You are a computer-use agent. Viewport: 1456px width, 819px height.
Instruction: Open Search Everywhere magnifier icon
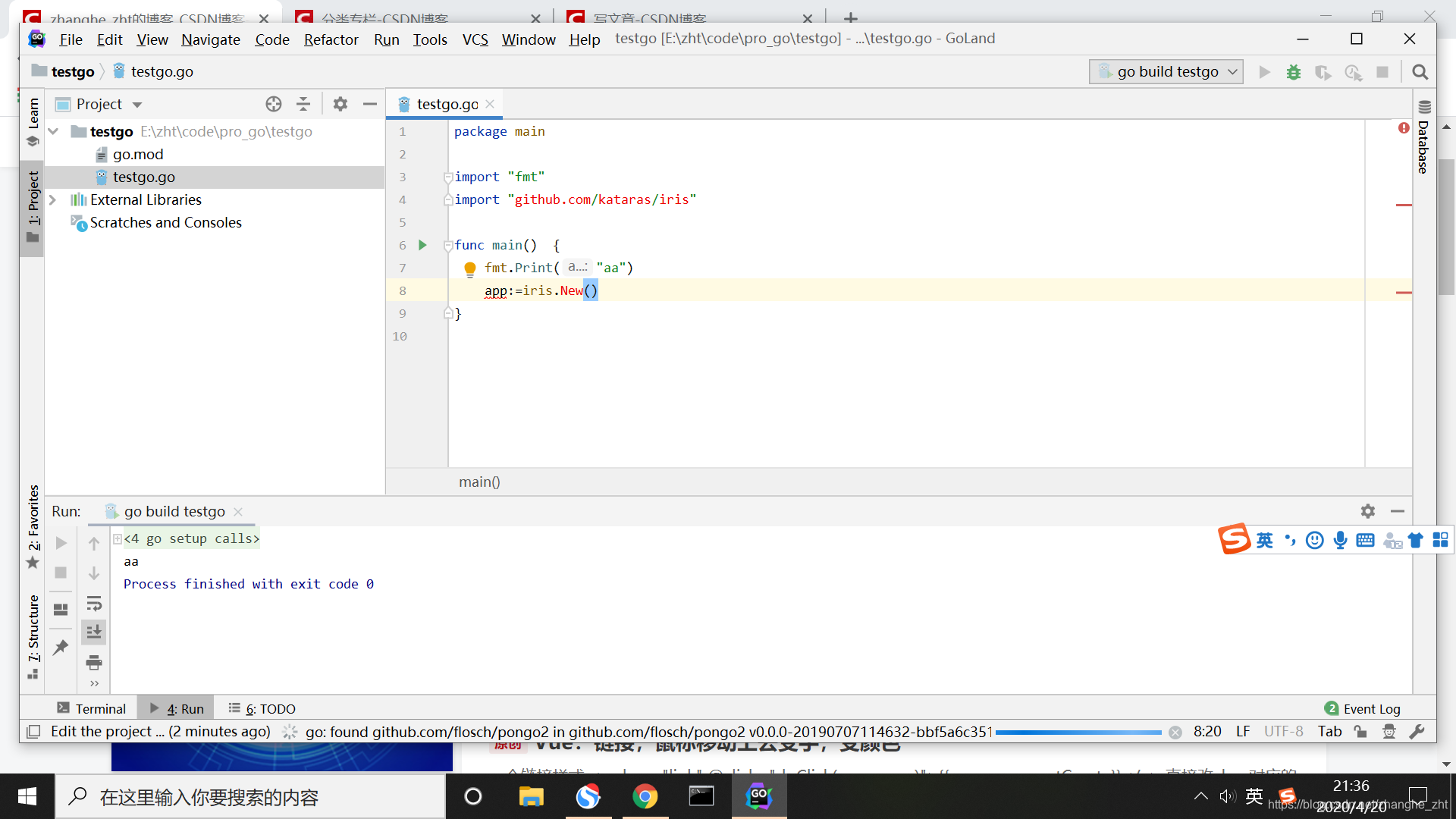1420,72
